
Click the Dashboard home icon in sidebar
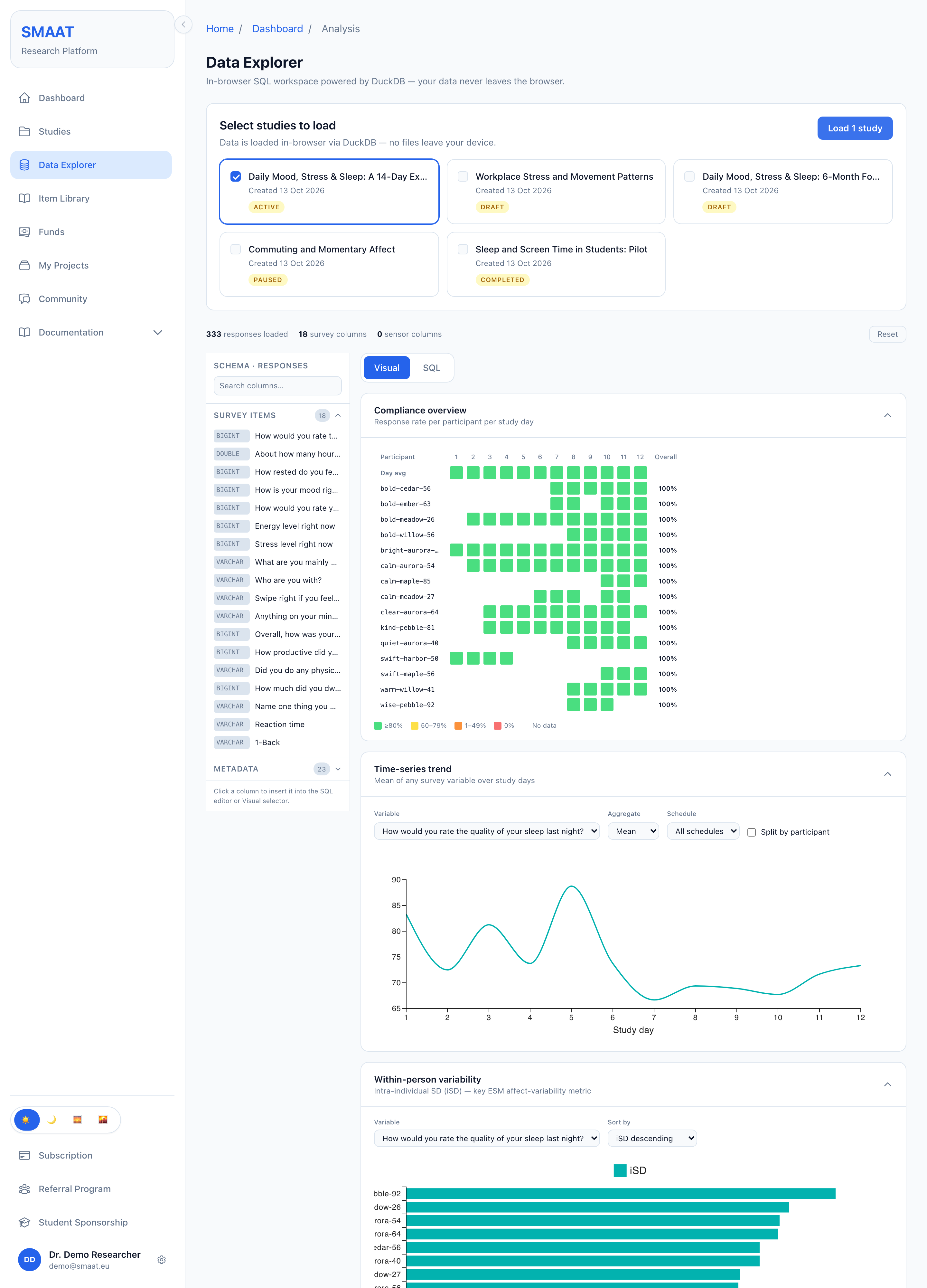(x=24, y=98)
